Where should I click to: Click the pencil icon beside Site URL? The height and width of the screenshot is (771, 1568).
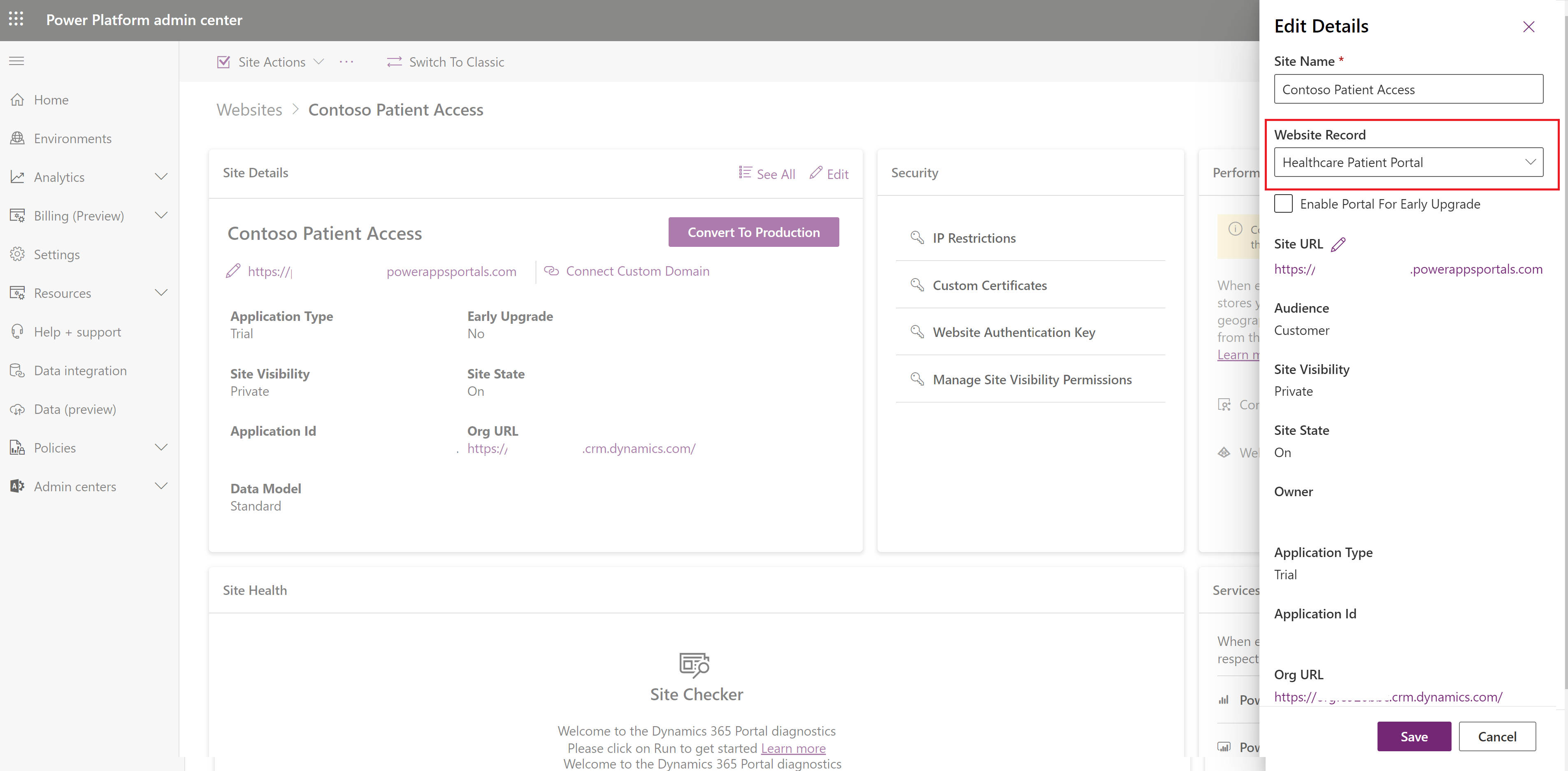tap(1338, 245)
